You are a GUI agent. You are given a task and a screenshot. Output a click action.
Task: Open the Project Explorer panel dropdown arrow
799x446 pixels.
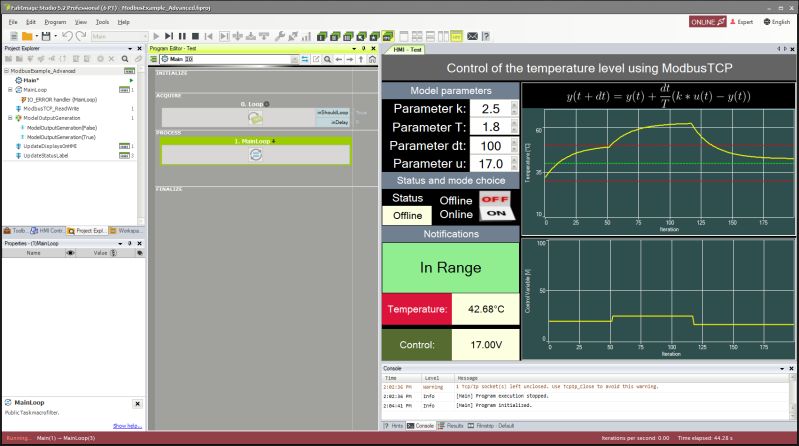(130, 48)
